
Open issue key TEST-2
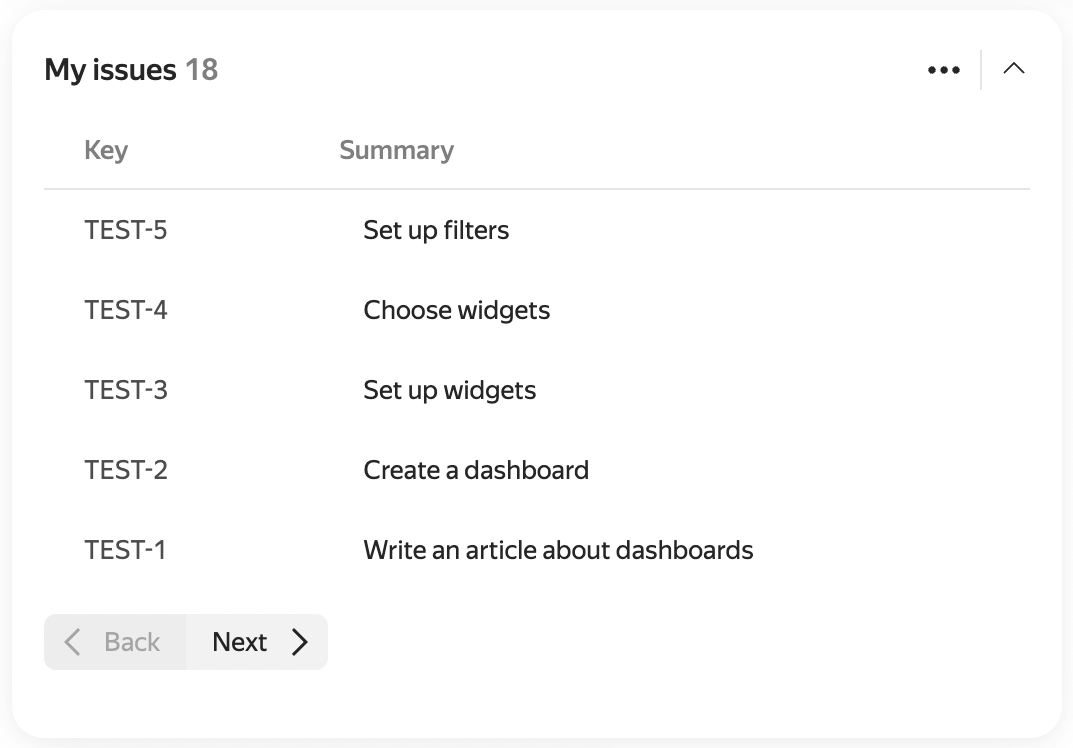(126, 471)
